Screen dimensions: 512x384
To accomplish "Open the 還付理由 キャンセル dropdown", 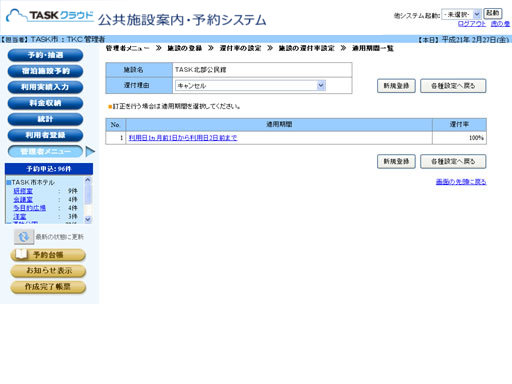I will tap(250, 86).
